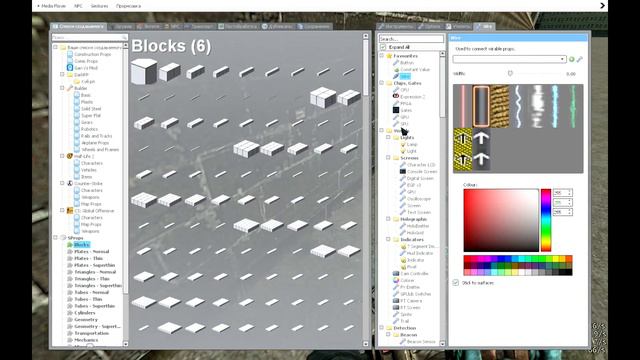640x360 pixels.
Task: Open the Expression 2 tool
Action: (412, 97)
